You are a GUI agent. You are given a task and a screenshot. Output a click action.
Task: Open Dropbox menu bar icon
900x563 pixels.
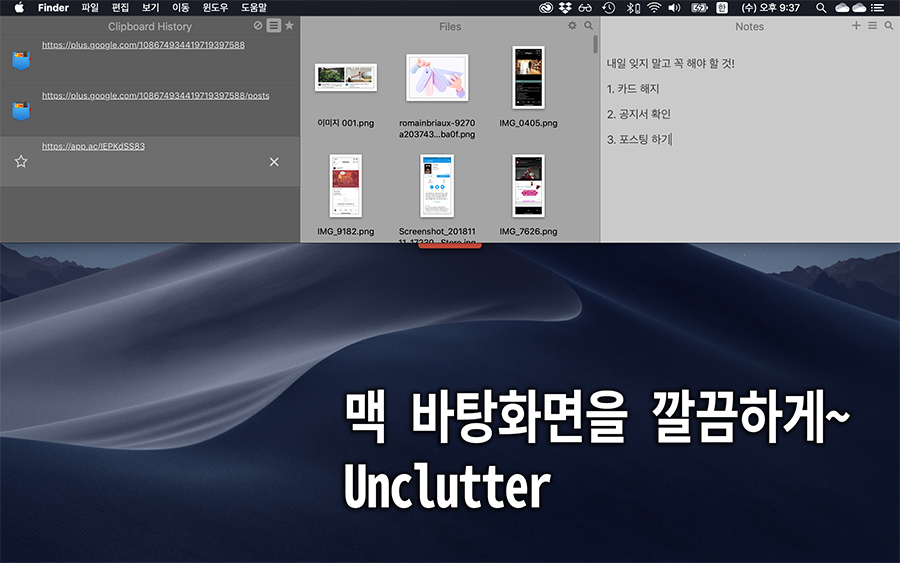coord(565,7)
